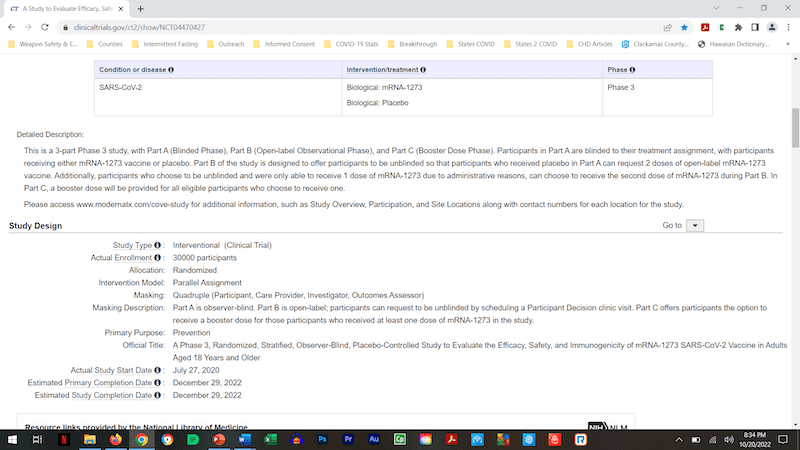Click info icon next to Actual Enrollment
Screen dimensions: 800x450
[x=158, y=258]
